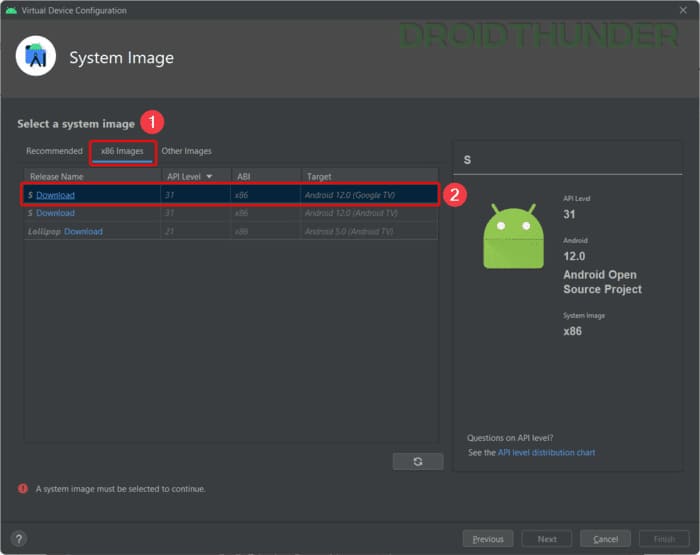
Task: Sort by the API Level column arrow
Action: click(x=209, y=177)
